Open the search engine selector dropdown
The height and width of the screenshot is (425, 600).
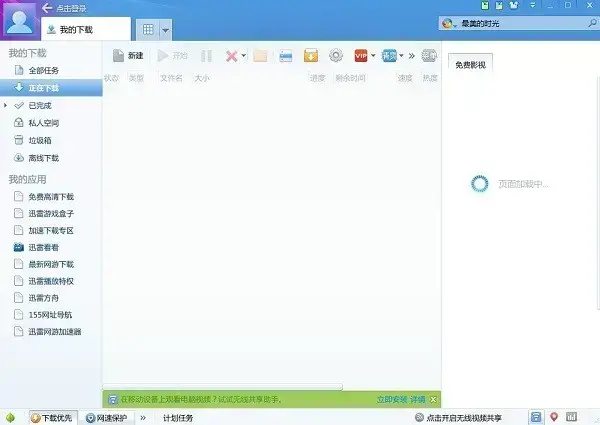[450, 24]
